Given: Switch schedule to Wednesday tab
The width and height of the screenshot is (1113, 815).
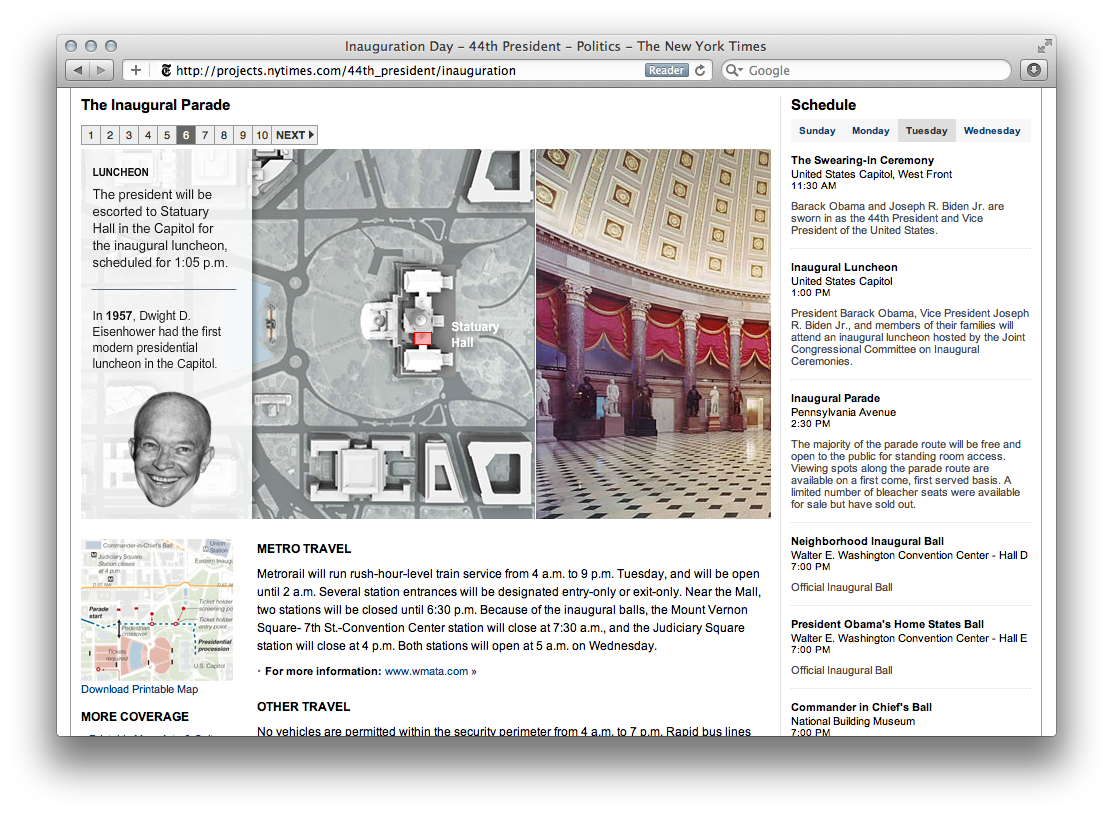Looking at the screenshot, I should tap(992, 131).
